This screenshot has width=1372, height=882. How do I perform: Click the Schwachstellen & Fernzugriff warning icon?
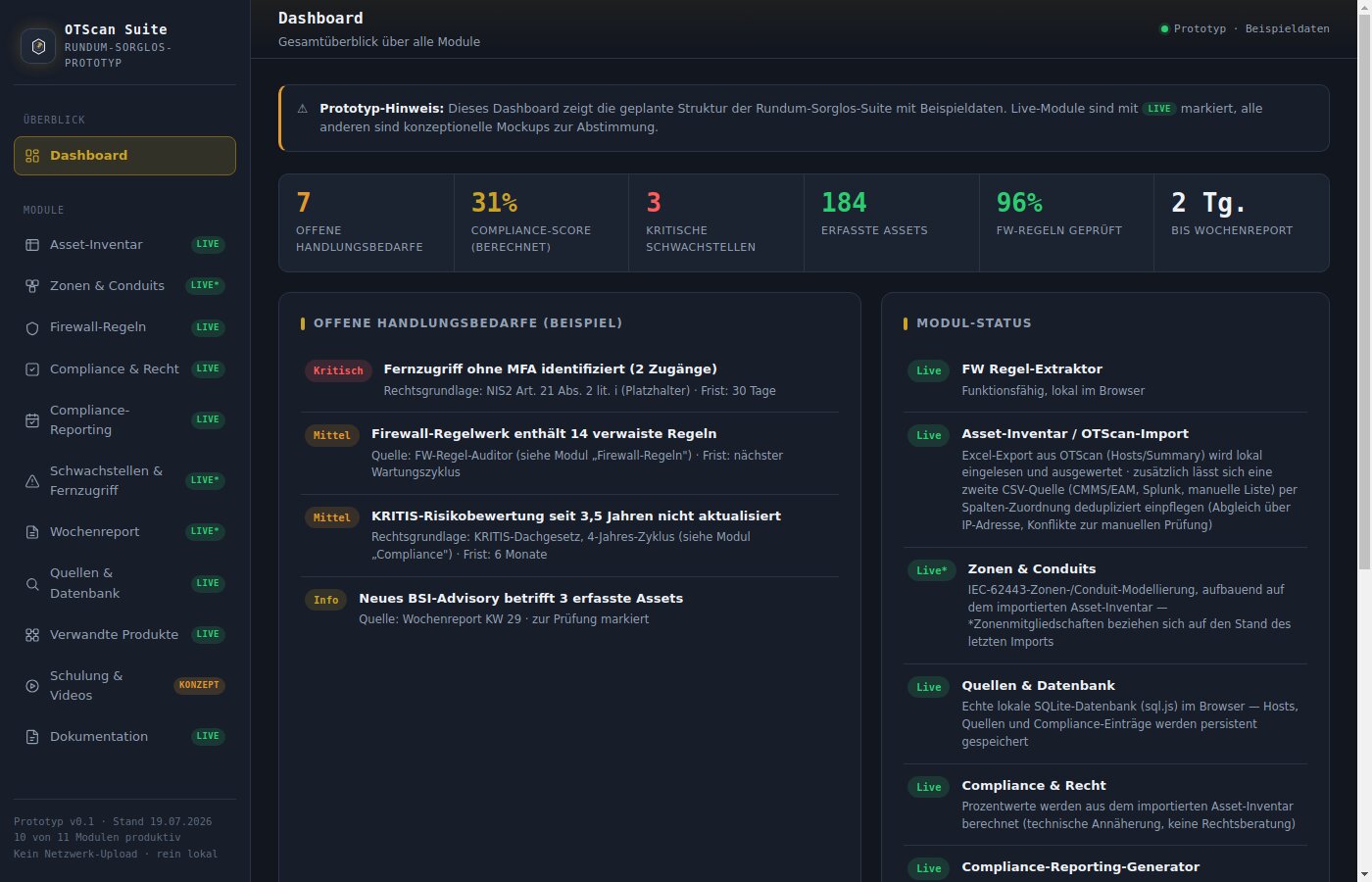click(x=32, y=481)
